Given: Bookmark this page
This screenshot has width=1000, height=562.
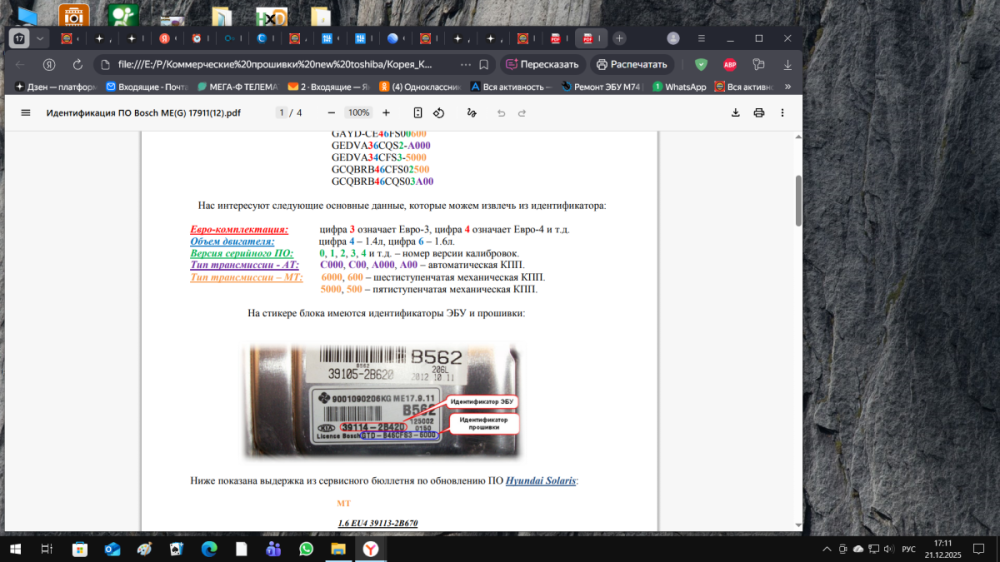Looking at the screenshot, I should pos(484,64).
